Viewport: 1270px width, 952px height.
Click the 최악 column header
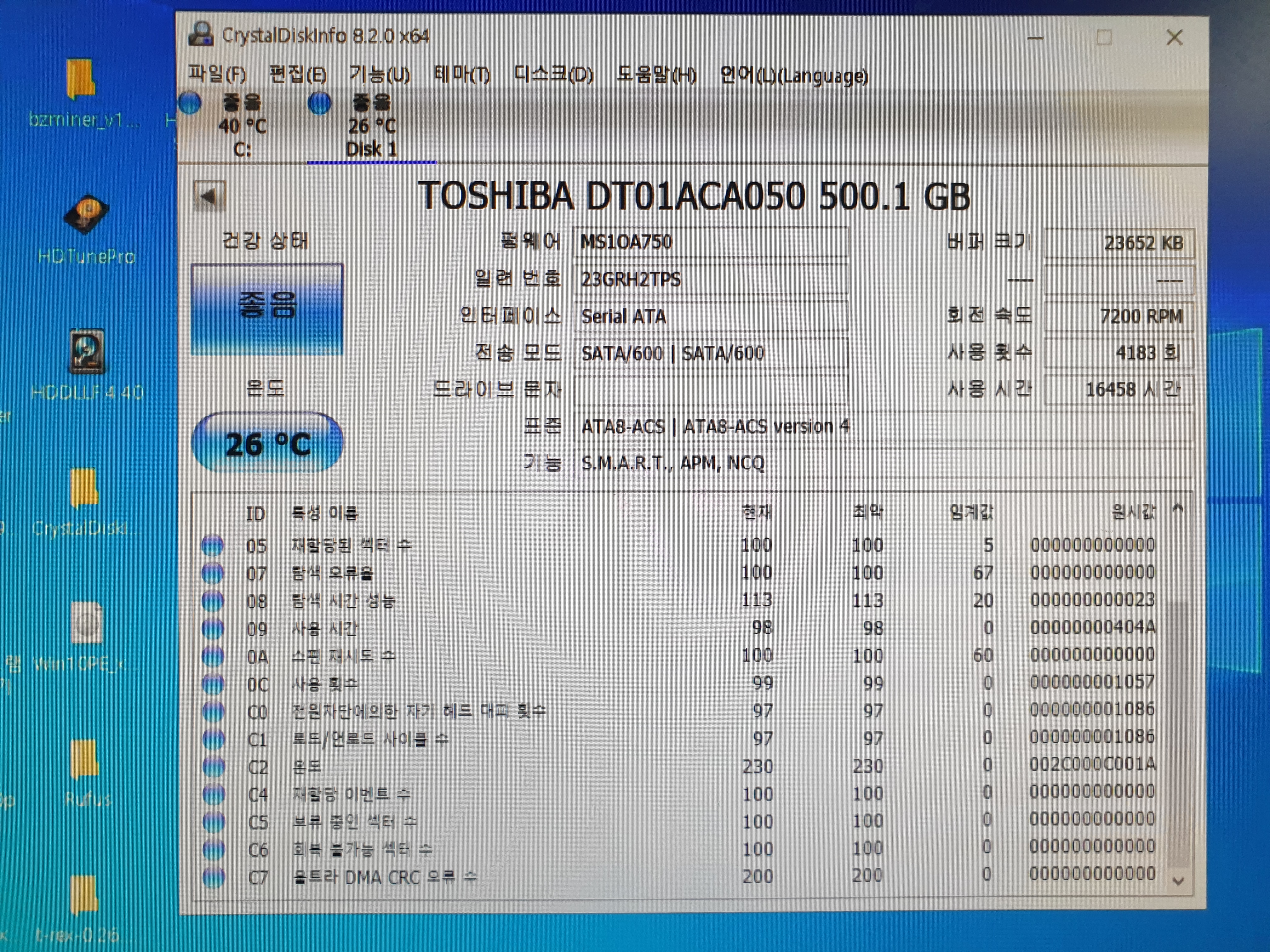point(867,512)
